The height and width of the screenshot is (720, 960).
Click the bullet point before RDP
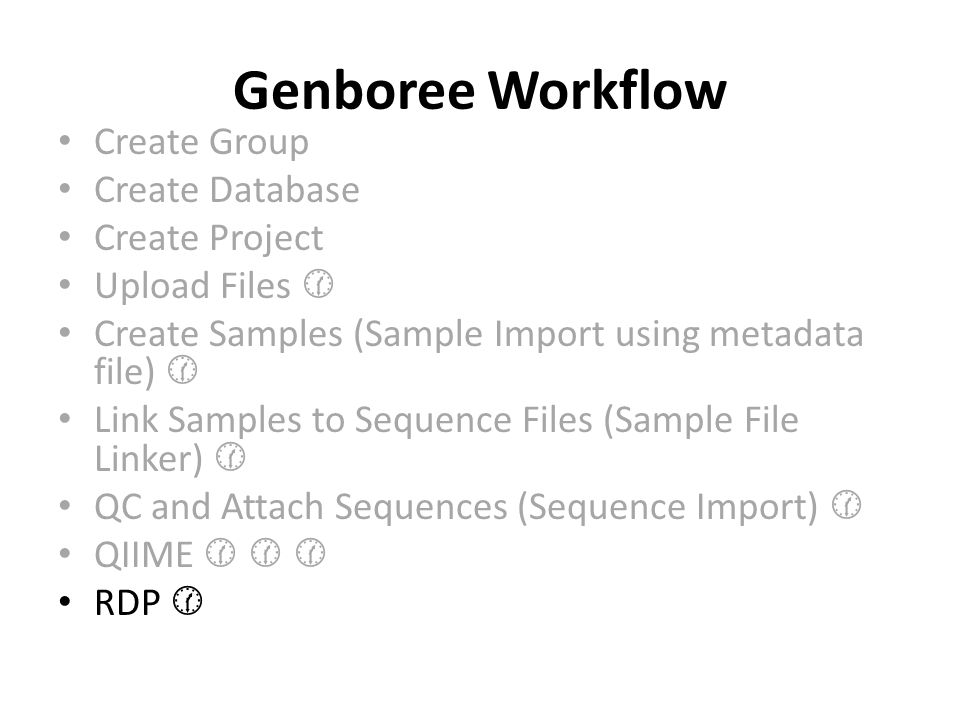[x=65, y=602]
